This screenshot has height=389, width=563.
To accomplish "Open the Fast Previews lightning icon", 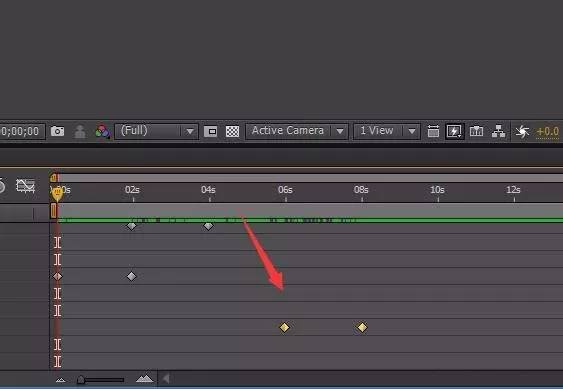I will click(454, 131).
